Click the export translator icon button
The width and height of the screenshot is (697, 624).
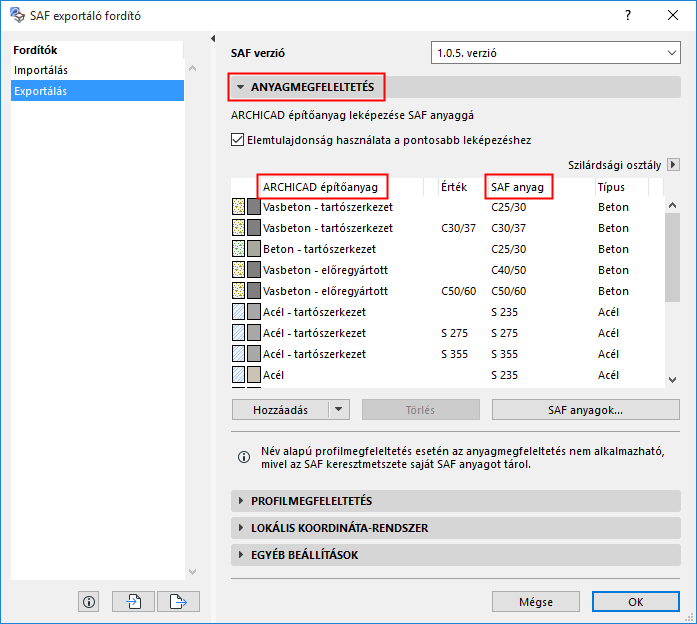(178, 602)
